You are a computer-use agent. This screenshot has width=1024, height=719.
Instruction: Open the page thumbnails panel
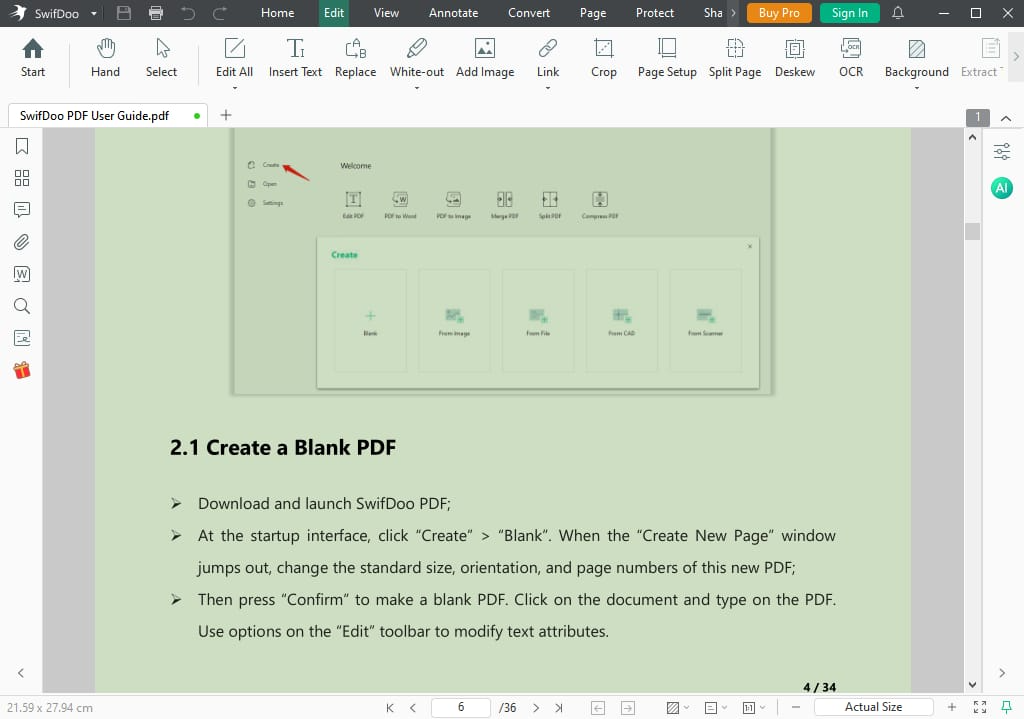point(22,178)
